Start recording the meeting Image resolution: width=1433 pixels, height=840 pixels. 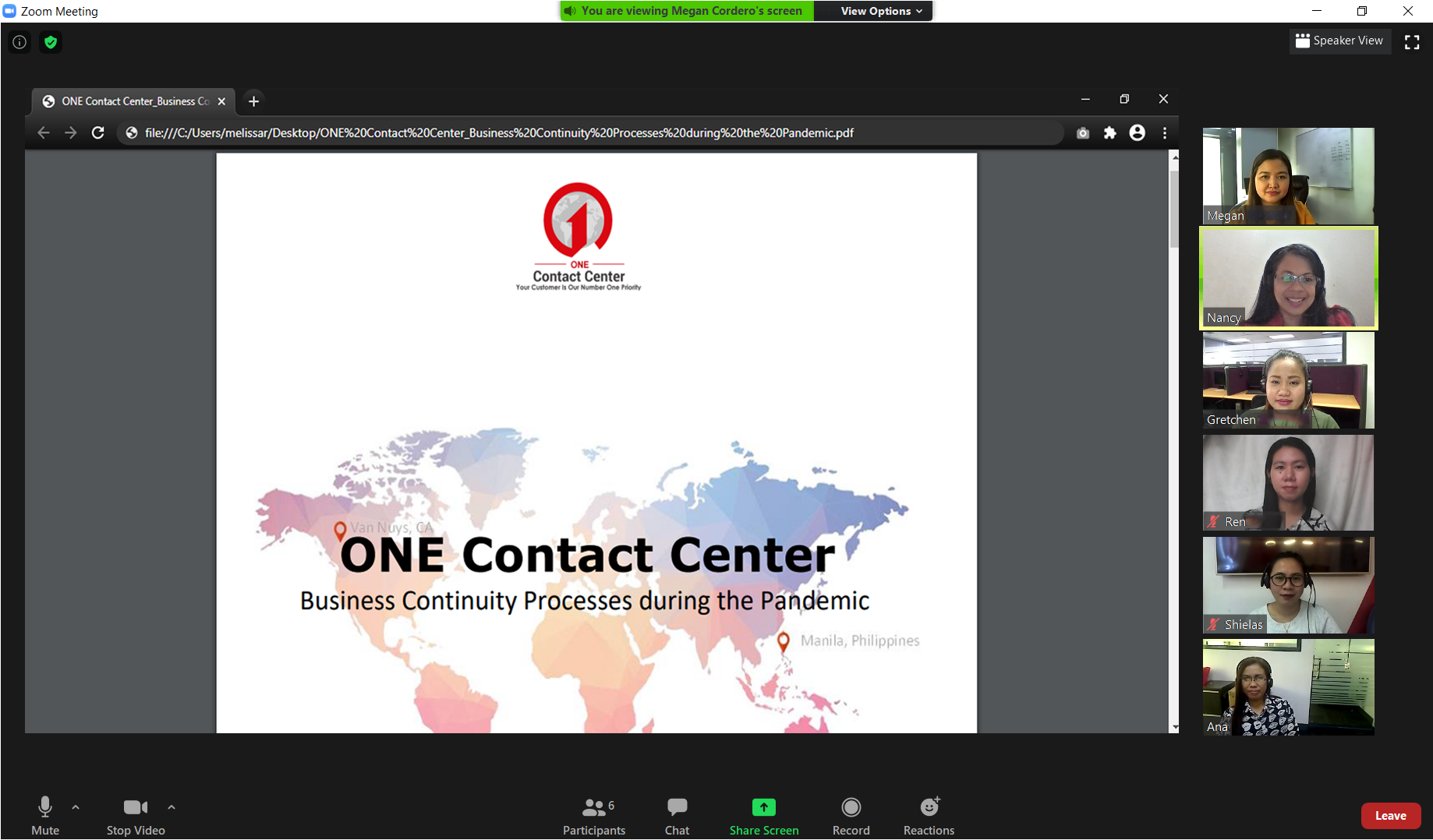click(x=851, y=816)
